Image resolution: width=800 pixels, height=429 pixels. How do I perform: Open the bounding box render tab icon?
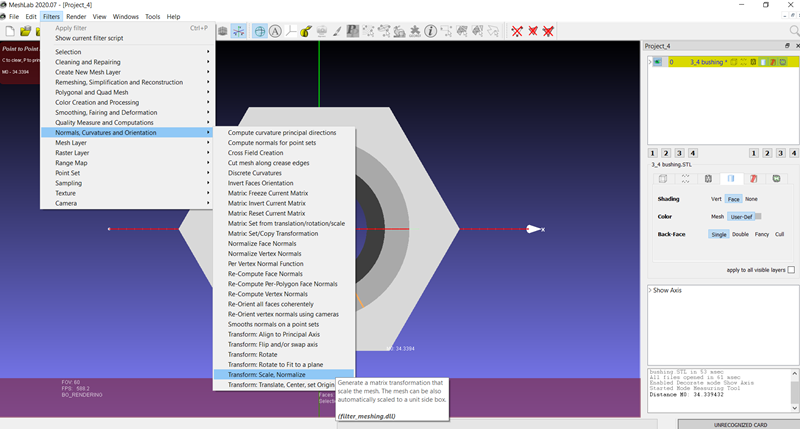click(663, 179)
